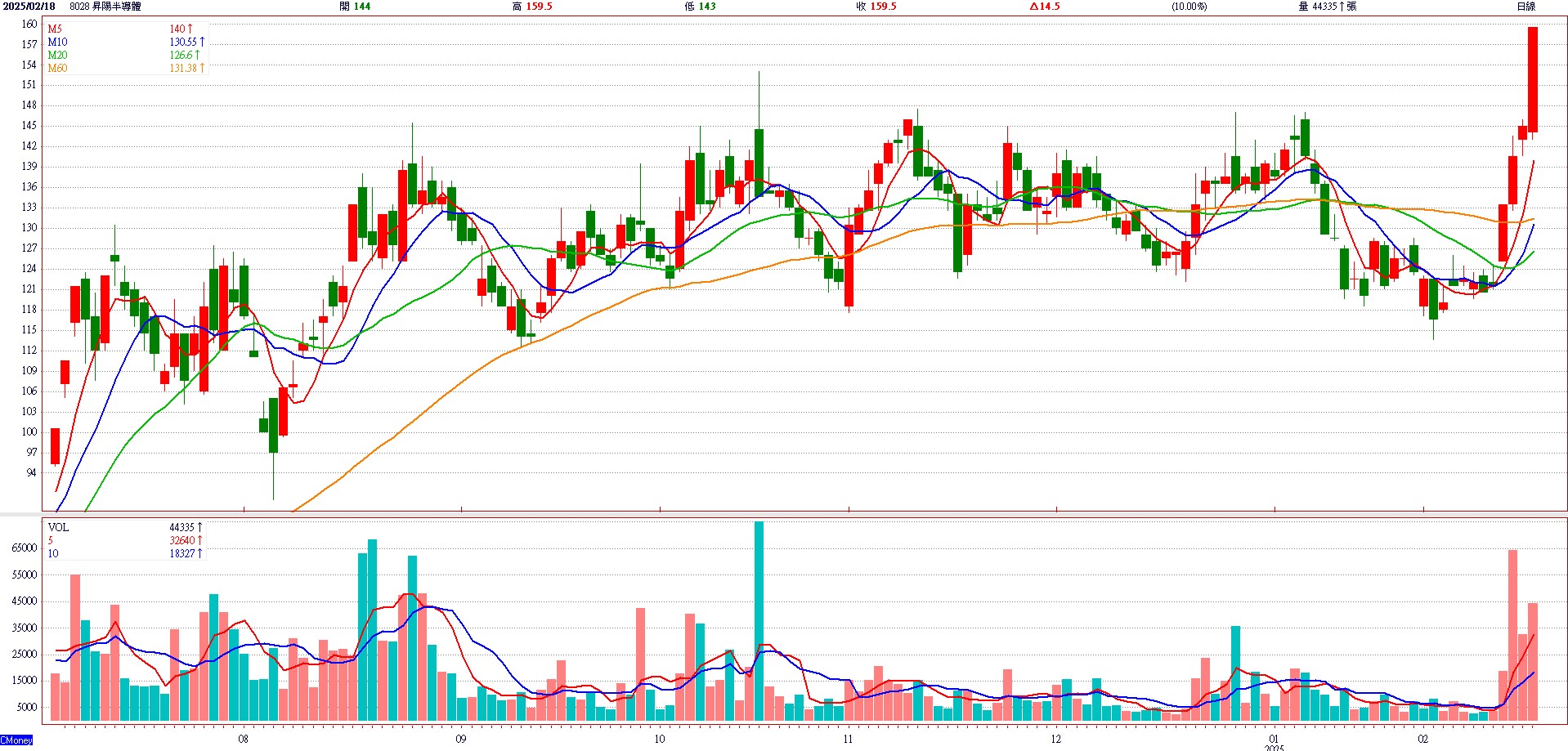Click the M5 value 140
The image size is (1568, 751).
click(181, 29)
